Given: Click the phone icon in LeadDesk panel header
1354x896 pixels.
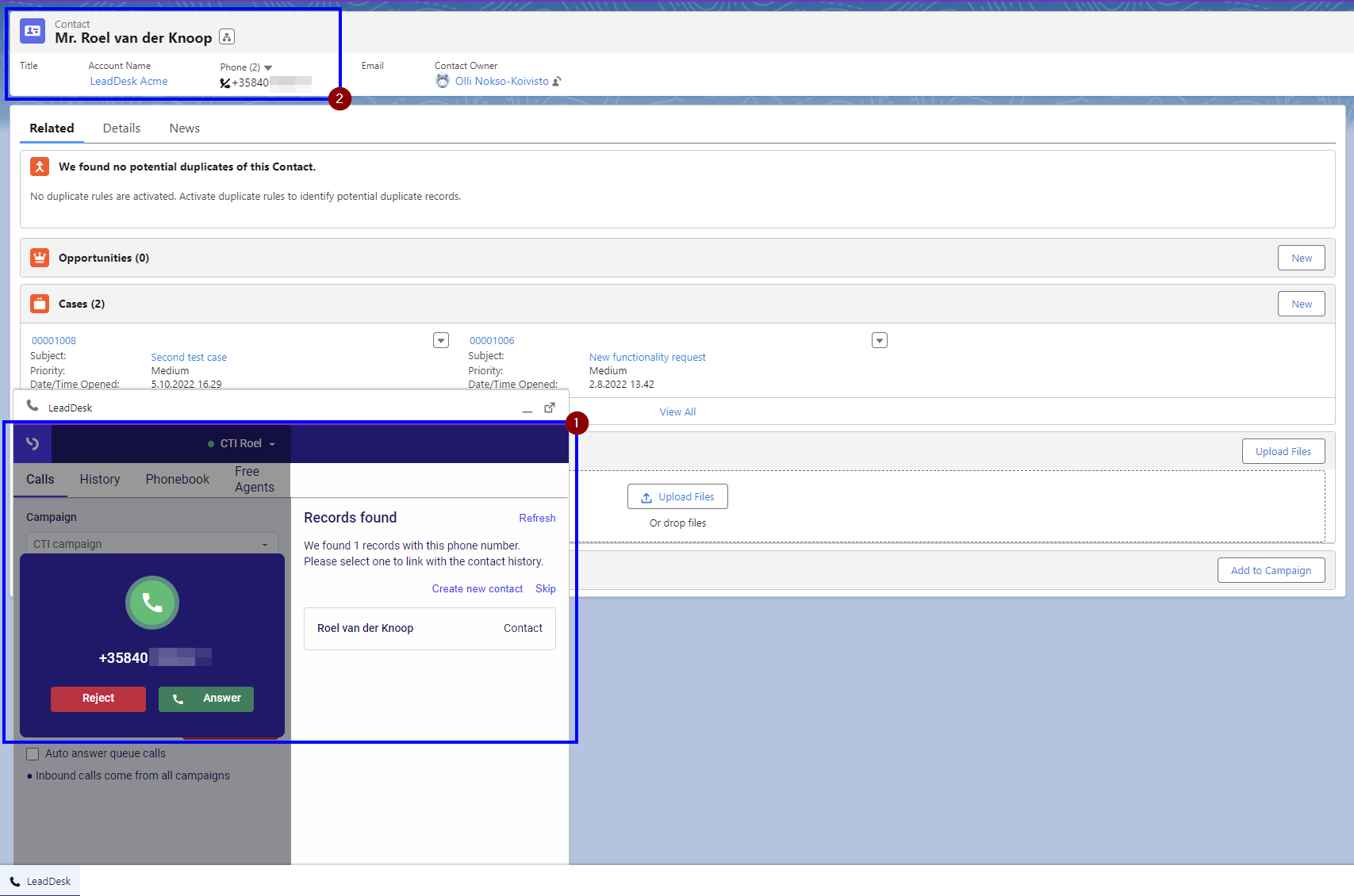Looking at the screenshot, I should coord(33,405).
